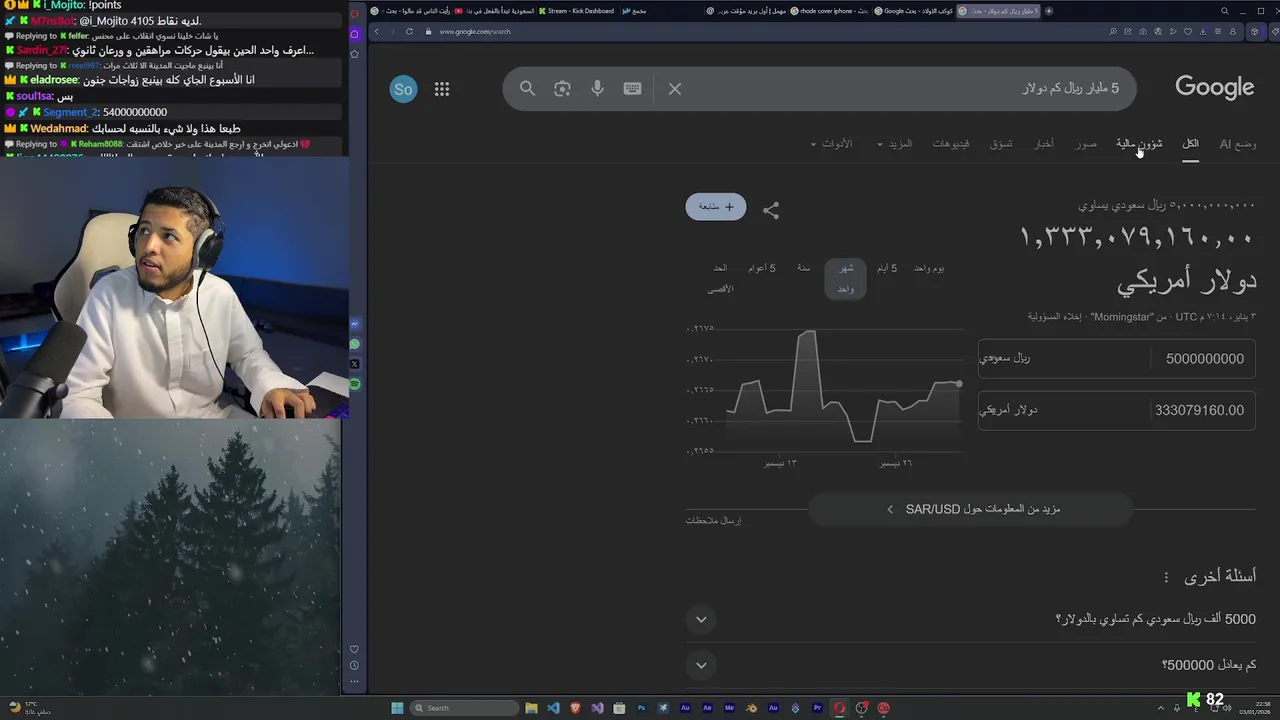Open the 'دولار أمريكي' currency dropdown
Screen dimensions: 1280x720
pyautogui.click(x=1061, y=410)
